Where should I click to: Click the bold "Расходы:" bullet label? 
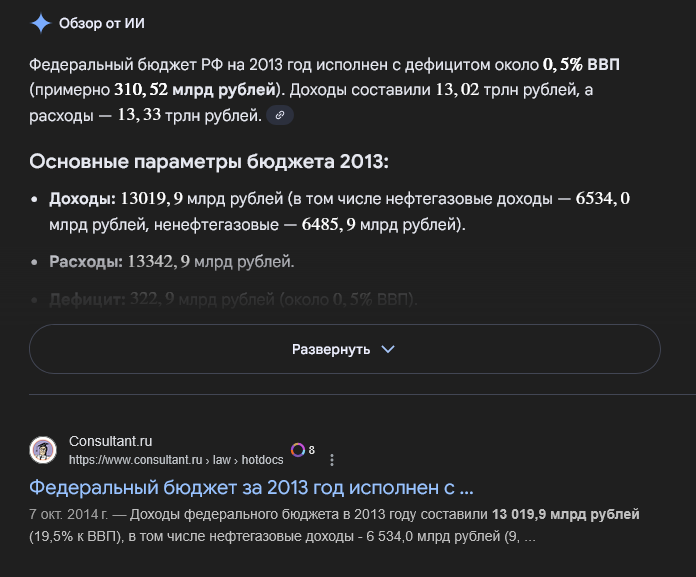(x=86, y=262)
